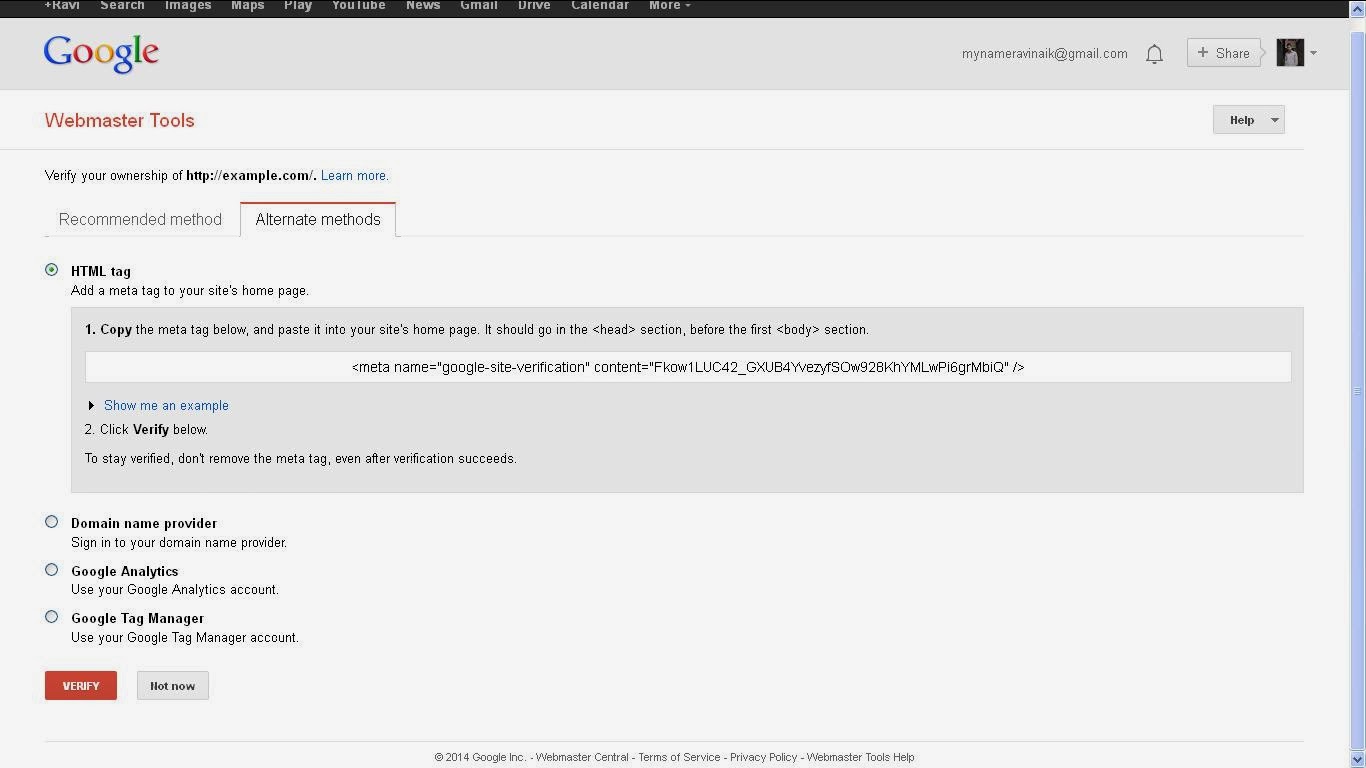
Task: Click the Google logo
Action: click(x=101, y=54)
